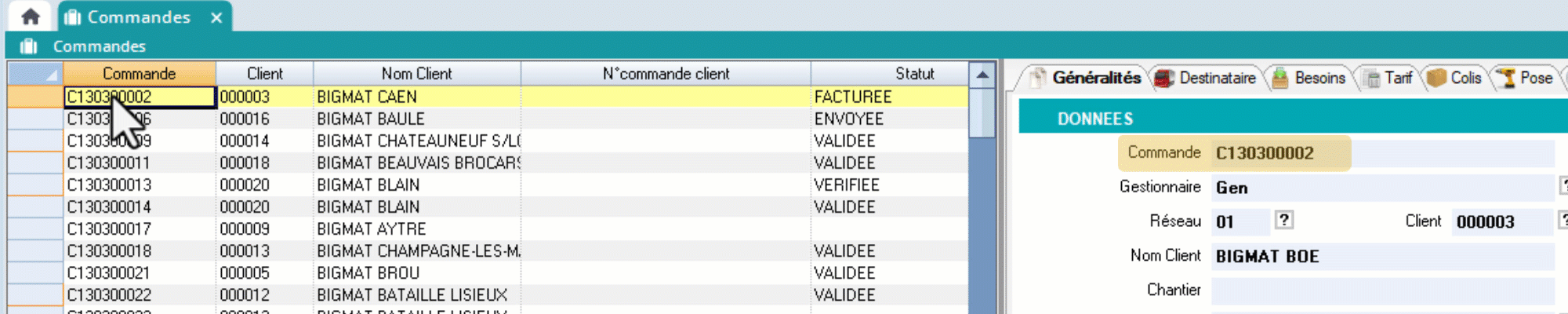Click the Gestionnaire field containing Gen
The image size is (1568, 314).
1381,188
